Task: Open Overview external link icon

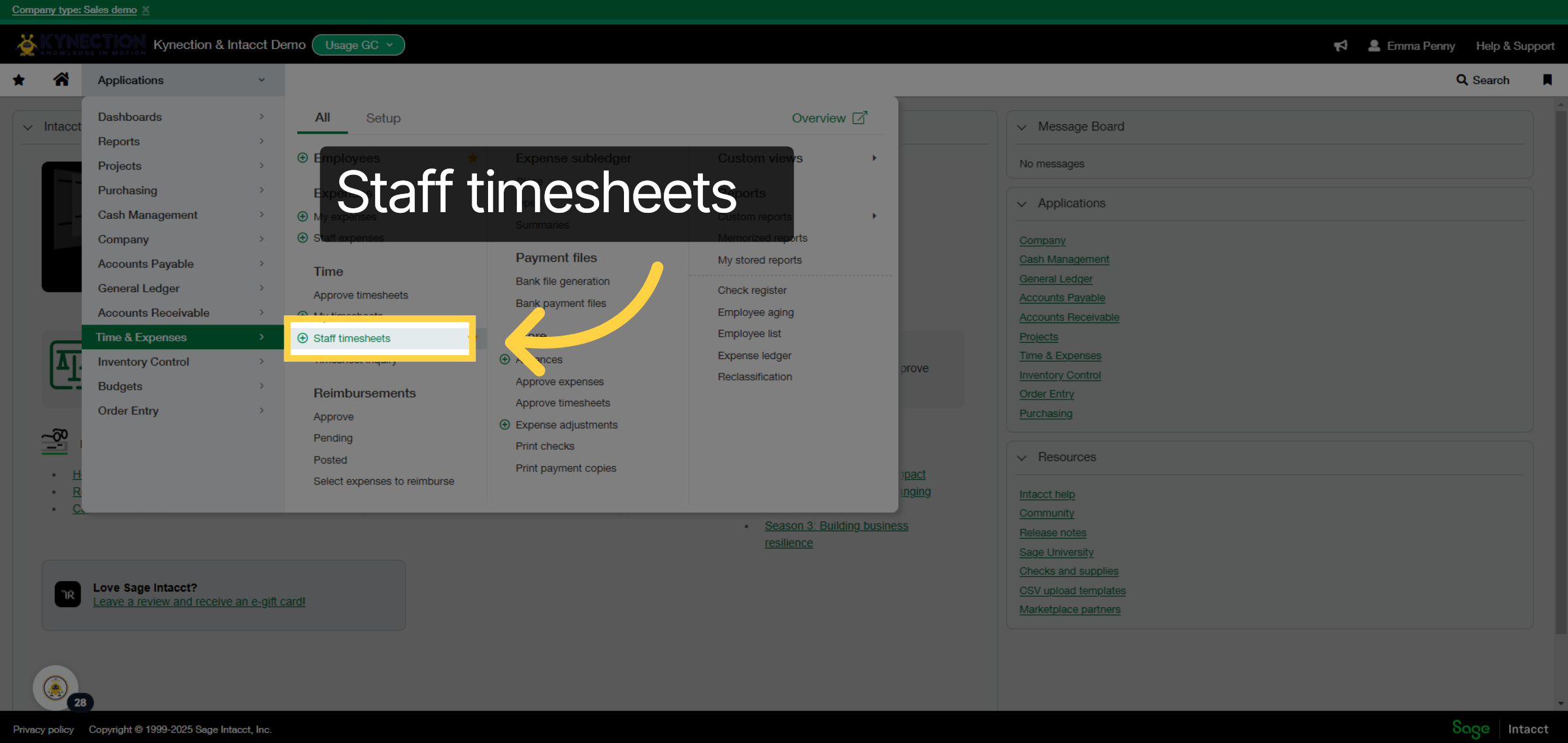Action: click(860, 118)
